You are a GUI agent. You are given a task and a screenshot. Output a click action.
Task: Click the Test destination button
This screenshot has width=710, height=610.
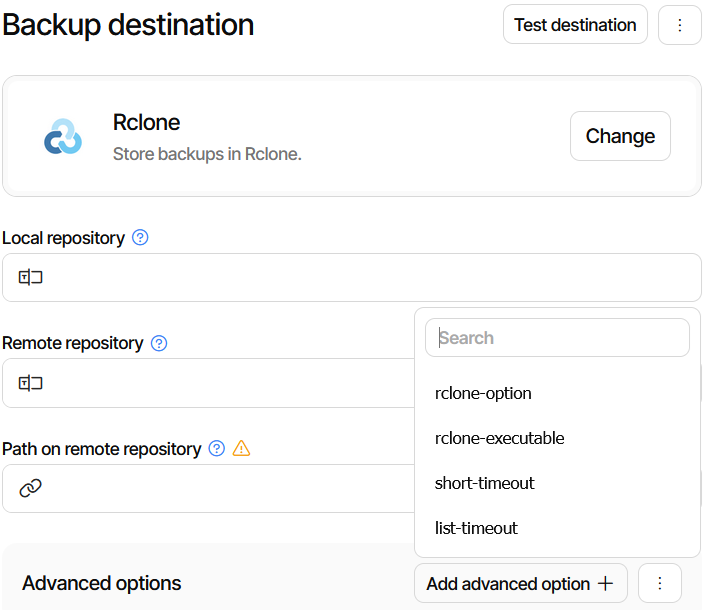pos(575,25)
